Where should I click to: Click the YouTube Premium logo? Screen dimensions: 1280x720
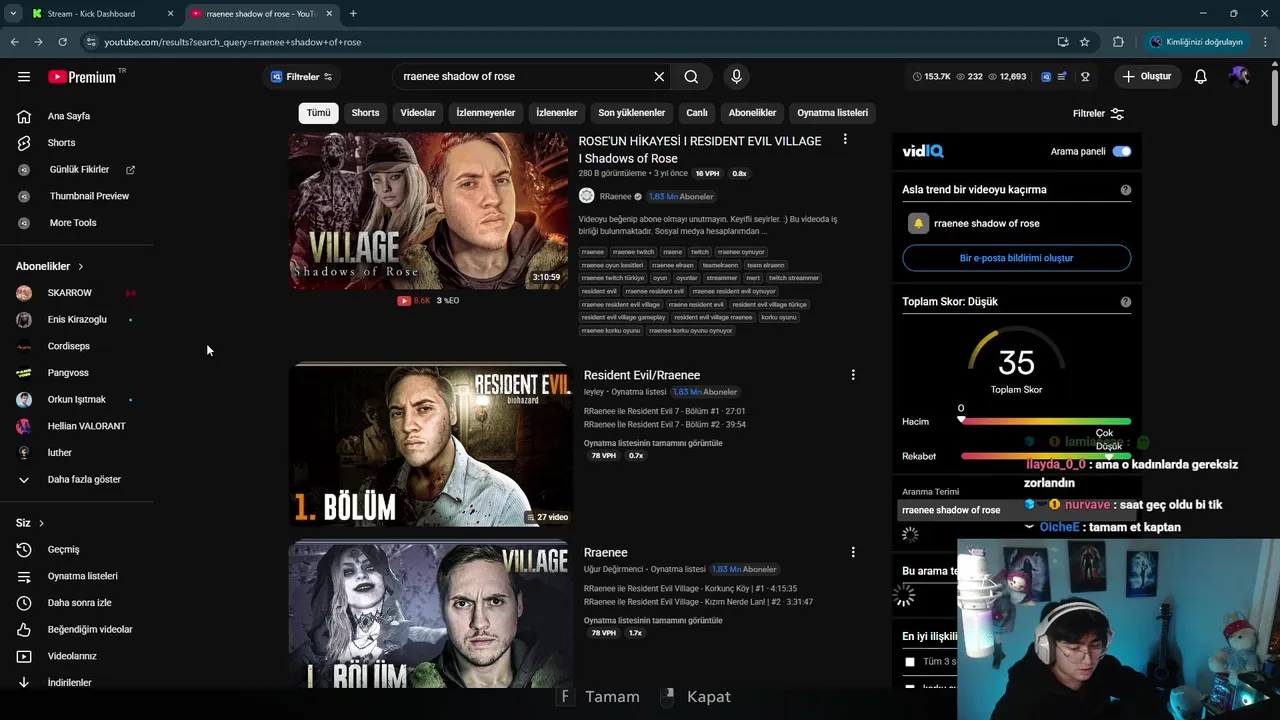82,77
